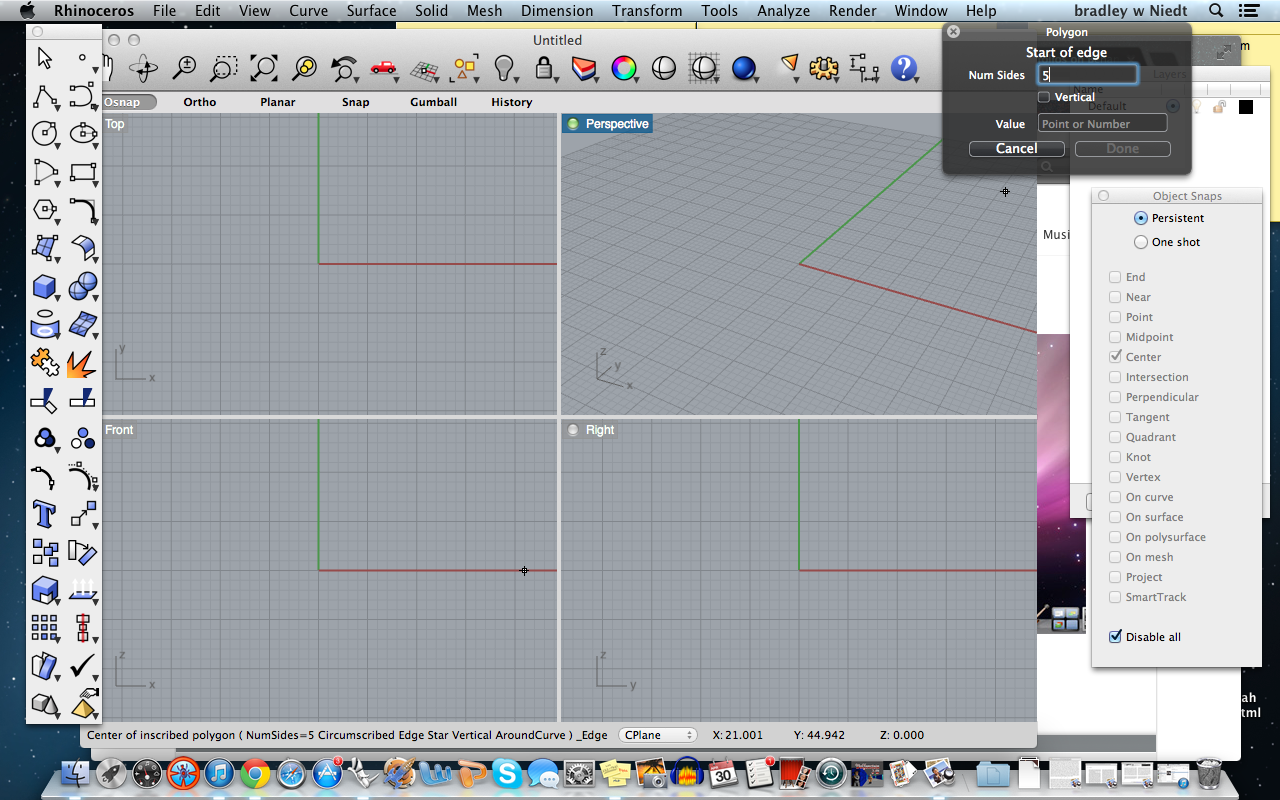Expand the color wheel properties flyout
This screenshot has height=800, width=1280.
tap(637, 80)
